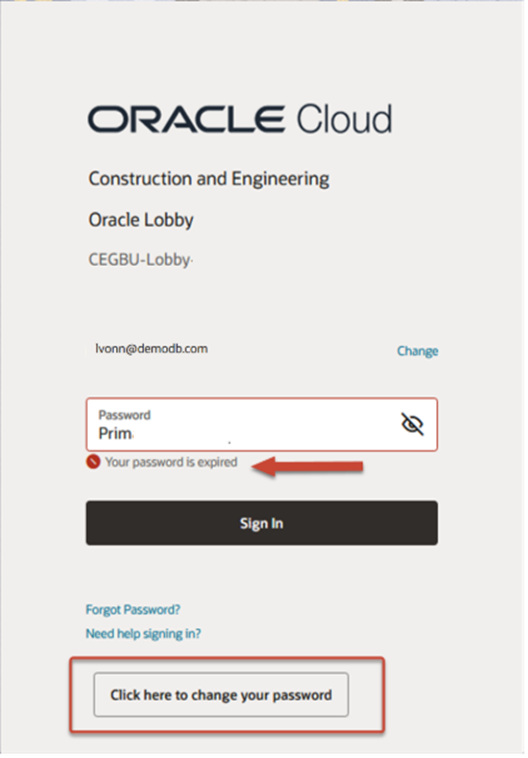This screenshot has width=528, height=758.
Task: Click the Cloud text in the logo
Action: [x=344, y=119]
